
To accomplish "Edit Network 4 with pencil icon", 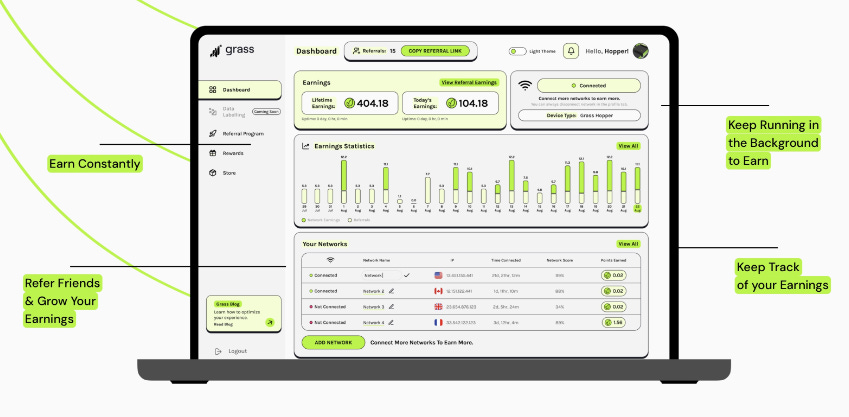I will coord(391,322).
